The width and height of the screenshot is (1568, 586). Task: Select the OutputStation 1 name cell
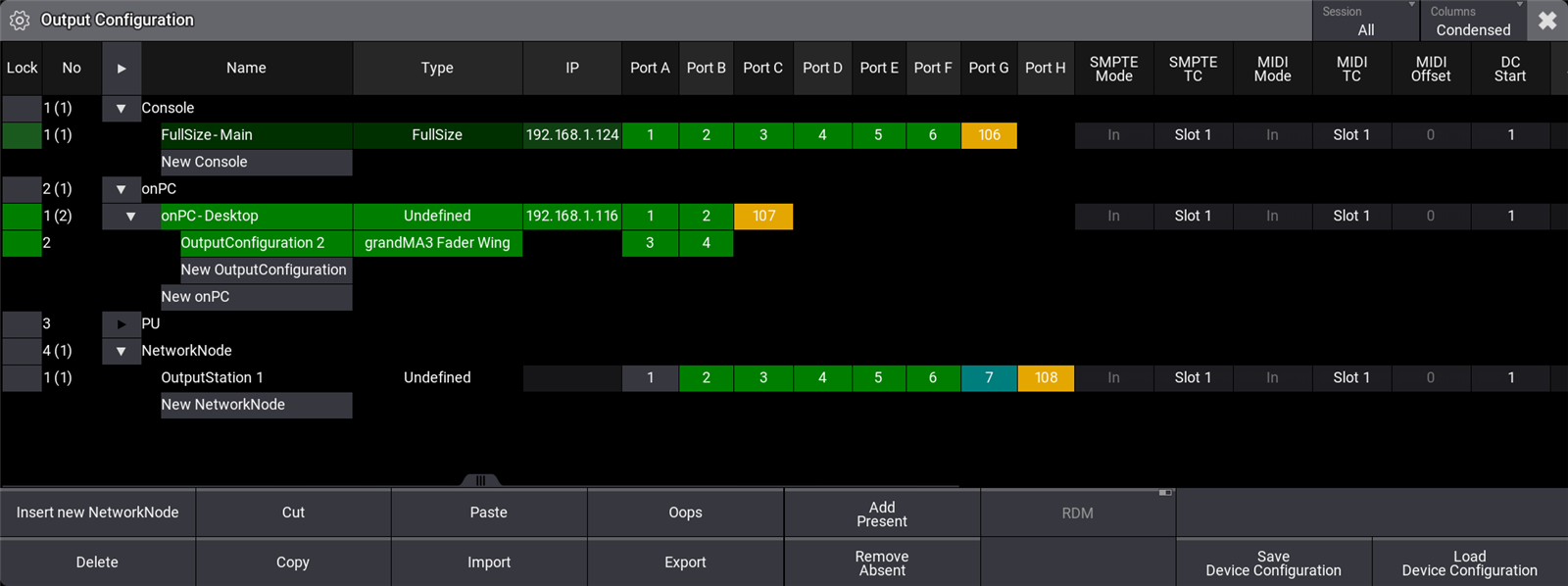pos(257,378)
